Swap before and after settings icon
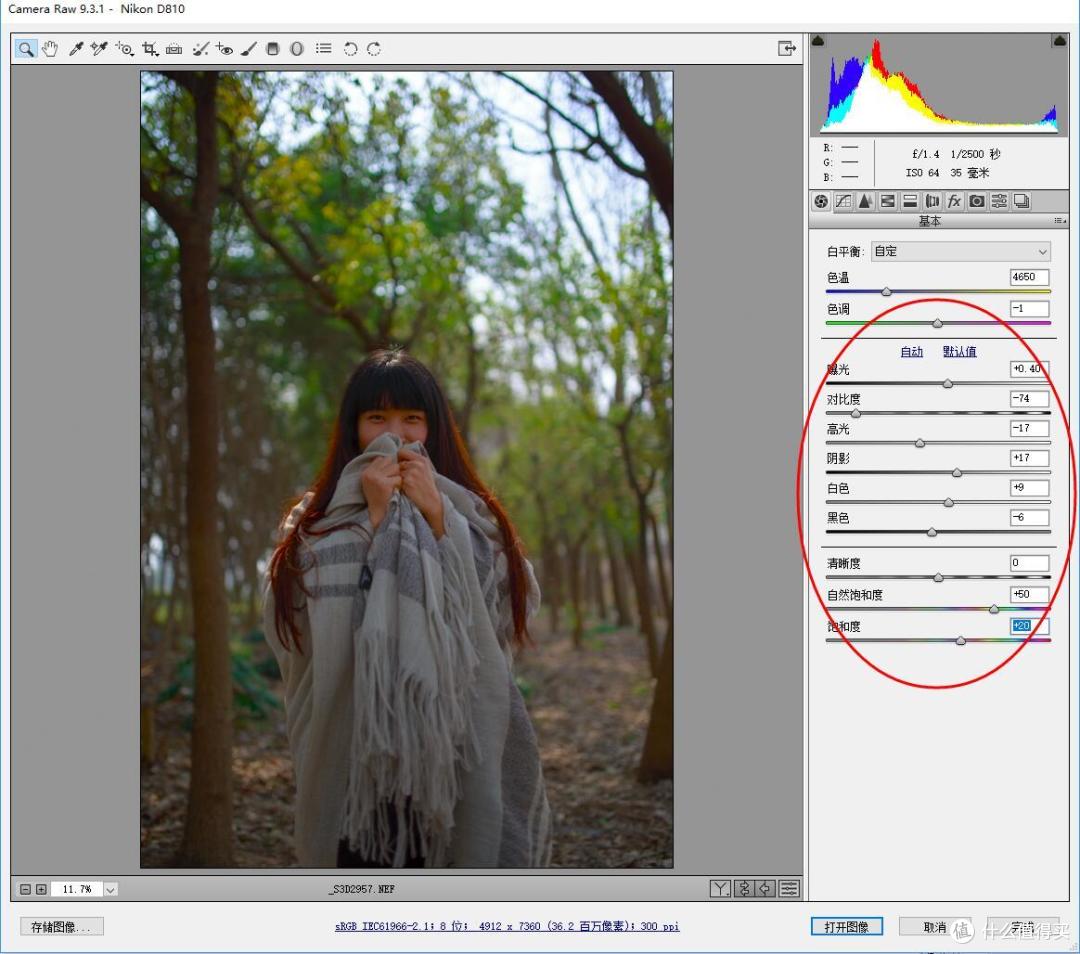 (x=744, y=889)
